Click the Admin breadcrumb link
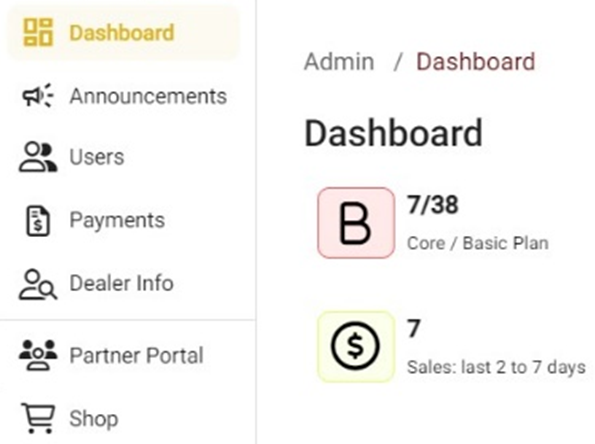Image resolution: width=595 pixels, height=444 pixels. pos(339,61)
